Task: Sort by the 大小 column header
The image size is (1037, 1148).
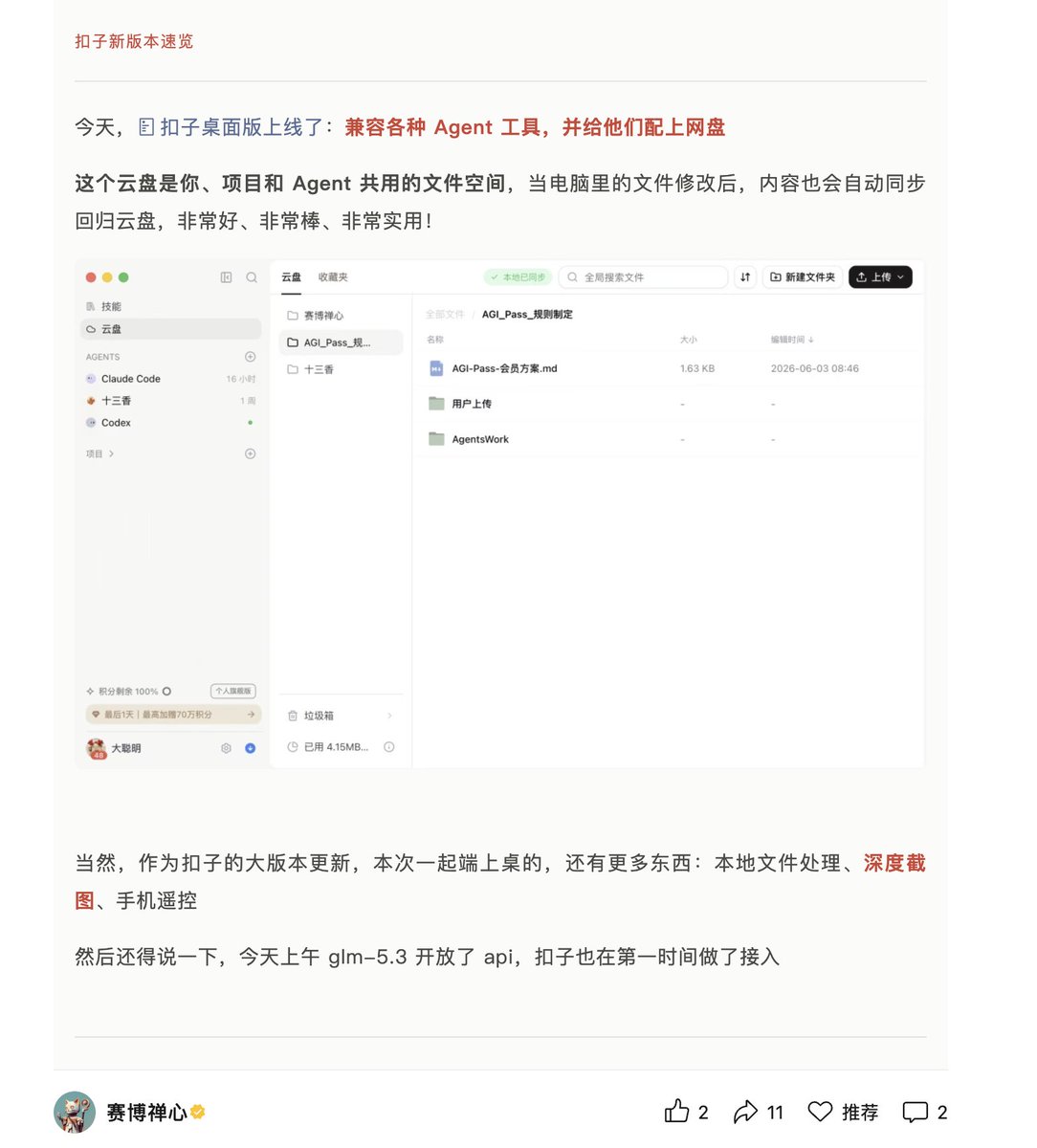Action: (x=689, y=340)
